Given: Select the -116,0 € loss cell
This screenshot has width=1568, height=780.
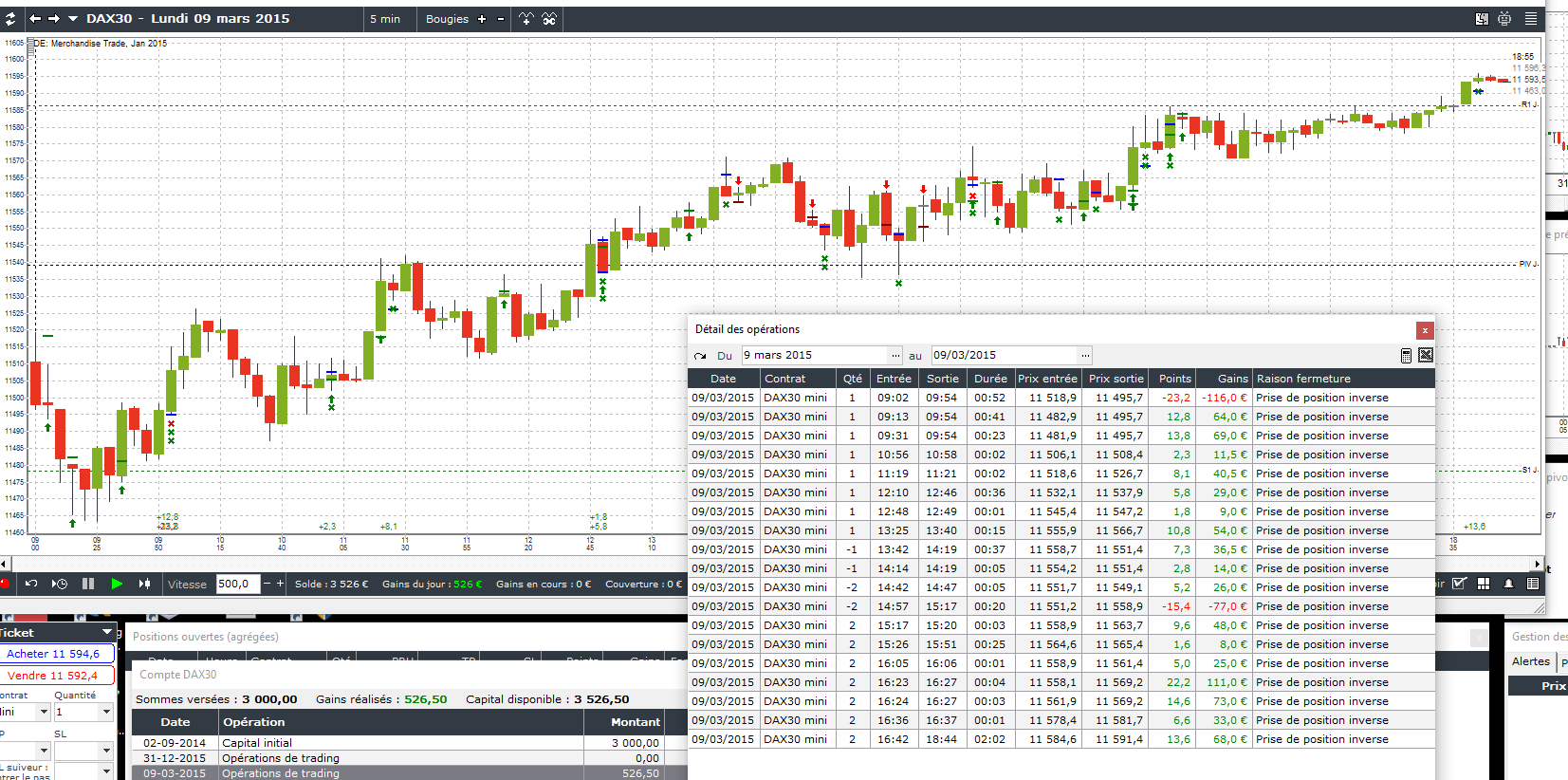Looking at the screenshot, I should coord(1225,398).
